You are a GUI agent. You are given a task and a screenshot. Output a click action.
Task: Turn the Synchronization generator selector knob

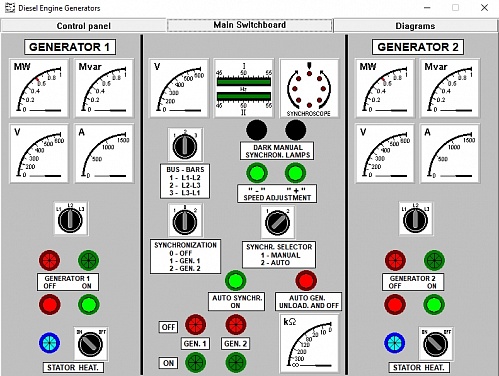(x=185, y=221)
